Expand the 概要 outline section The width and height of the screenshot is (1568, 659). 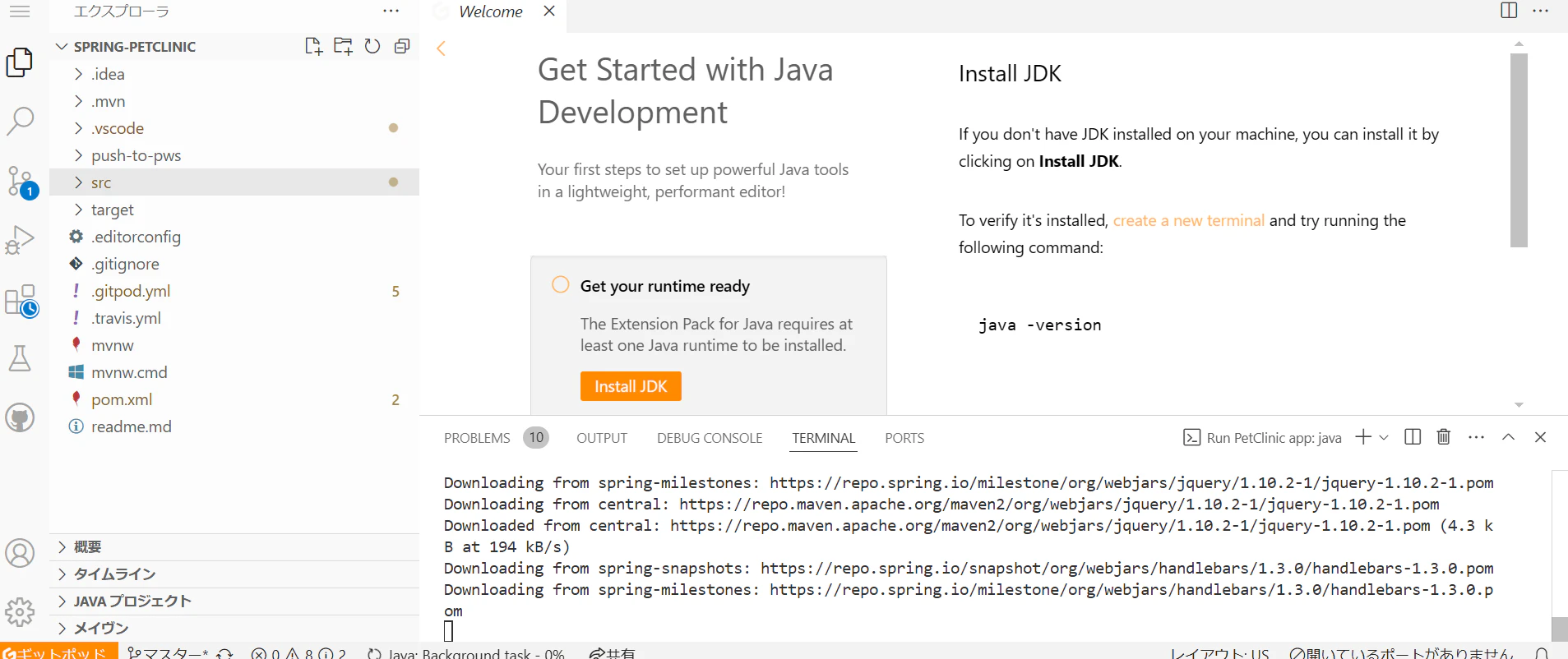[x=234, y=547]
